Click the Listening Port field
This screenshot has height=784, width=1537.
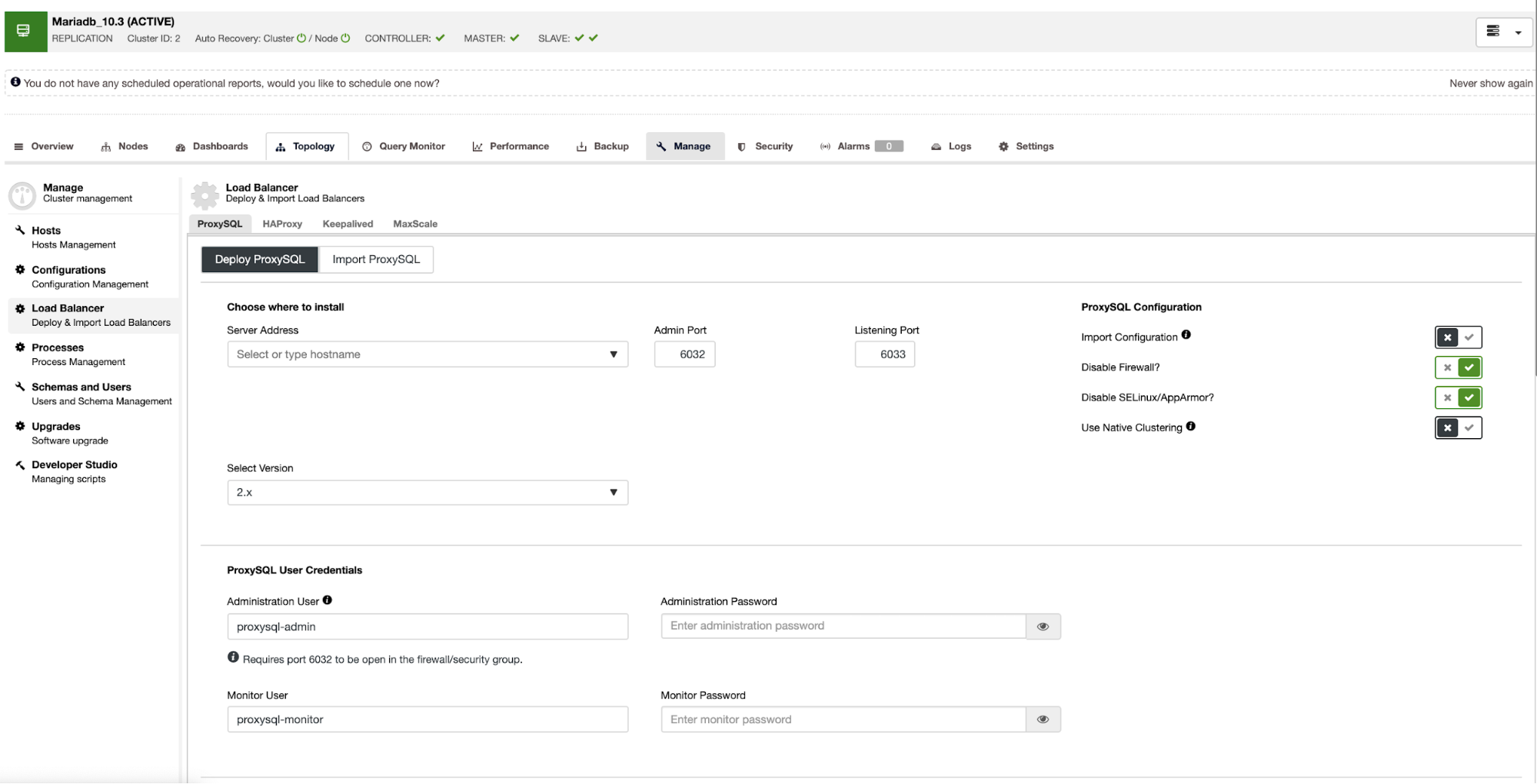[885, 354]
